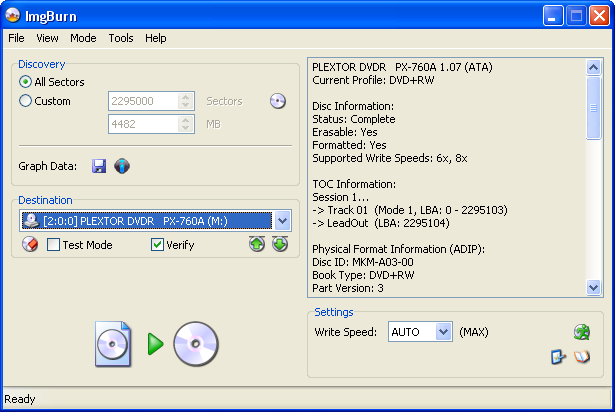The width and height of the screenshot is (615, 412).
Task: Click 'Book Type: DVD+RW' line
Action: pyautogui.click(x=363, y=275)
